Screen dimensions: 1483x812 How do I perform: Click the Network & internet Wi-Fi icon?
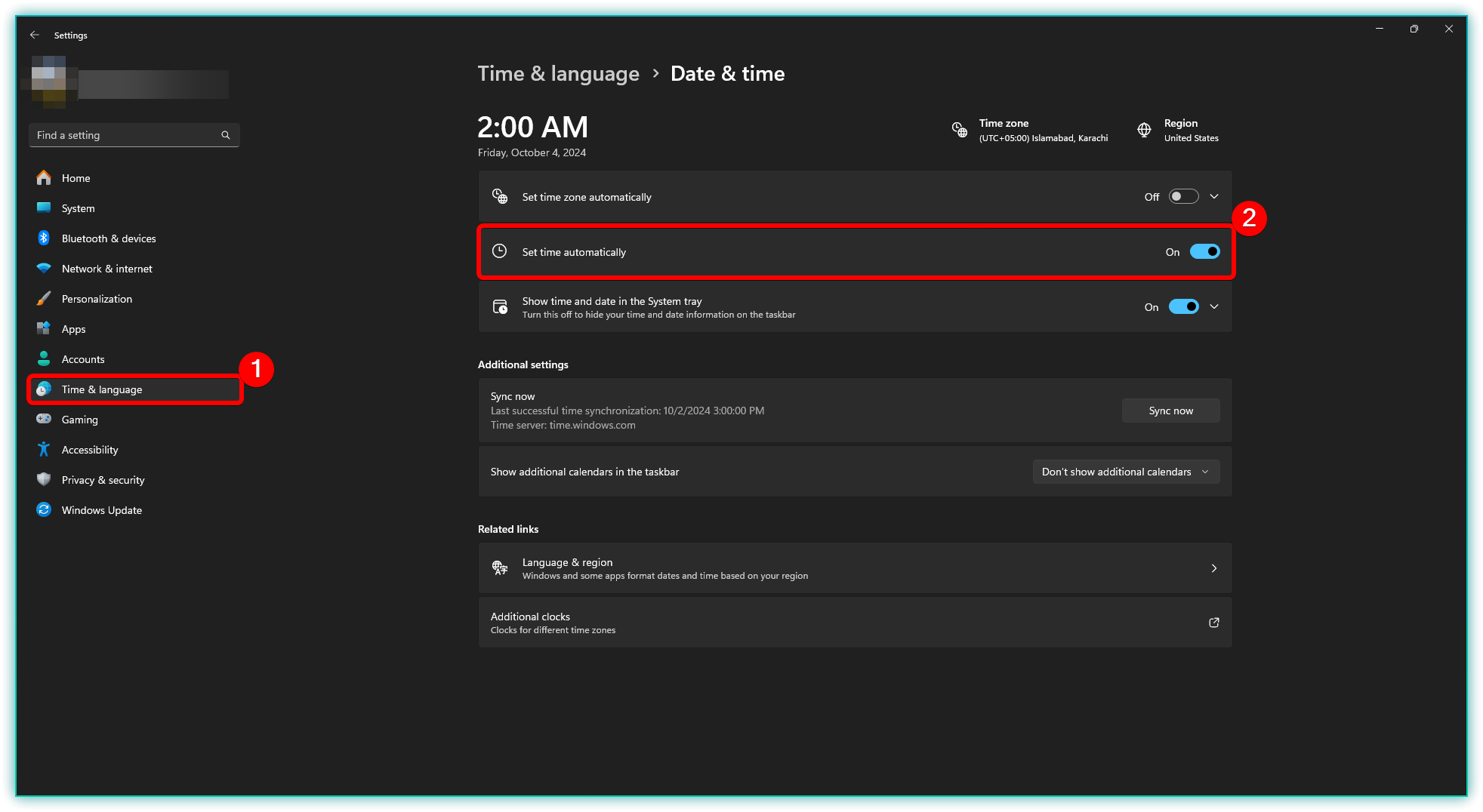tap(44, 269)
